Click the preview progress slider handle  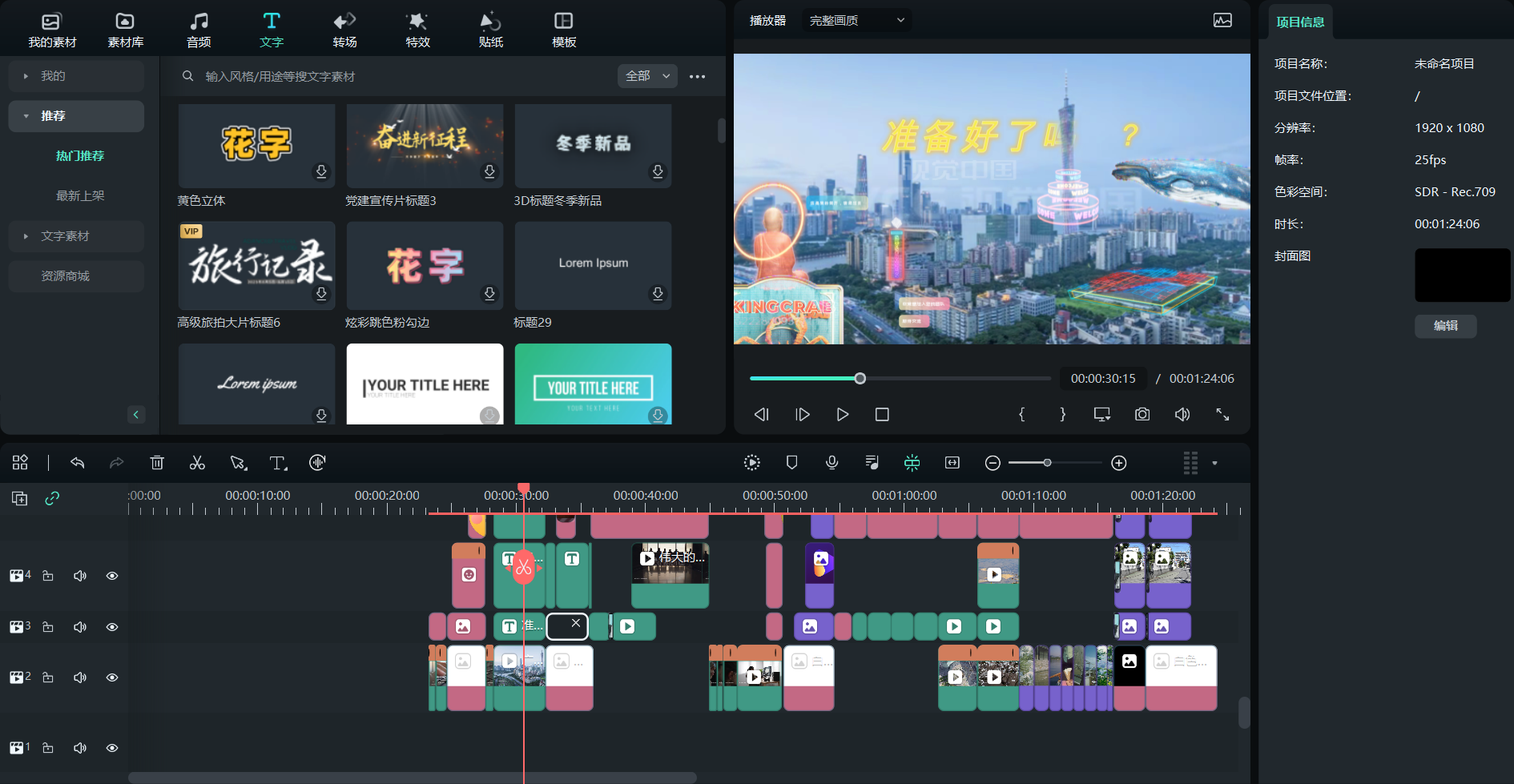860,378
